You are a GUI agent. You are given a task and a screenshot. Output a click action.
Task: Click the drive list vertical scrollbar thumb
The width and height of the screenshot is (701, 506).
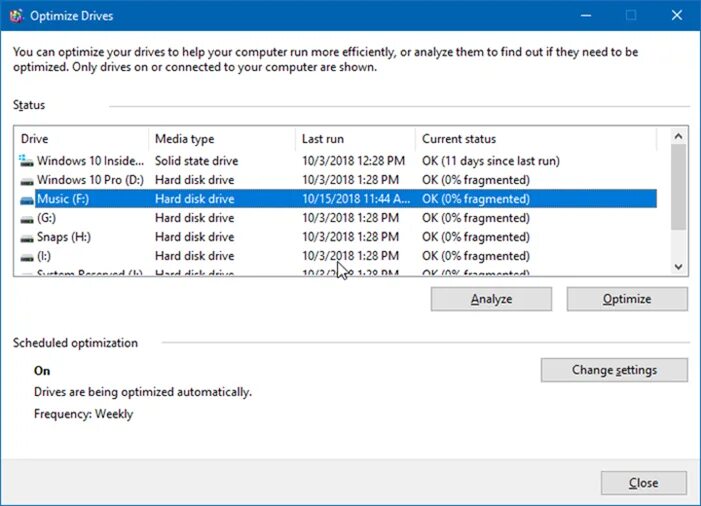click(x=679, y=187)
